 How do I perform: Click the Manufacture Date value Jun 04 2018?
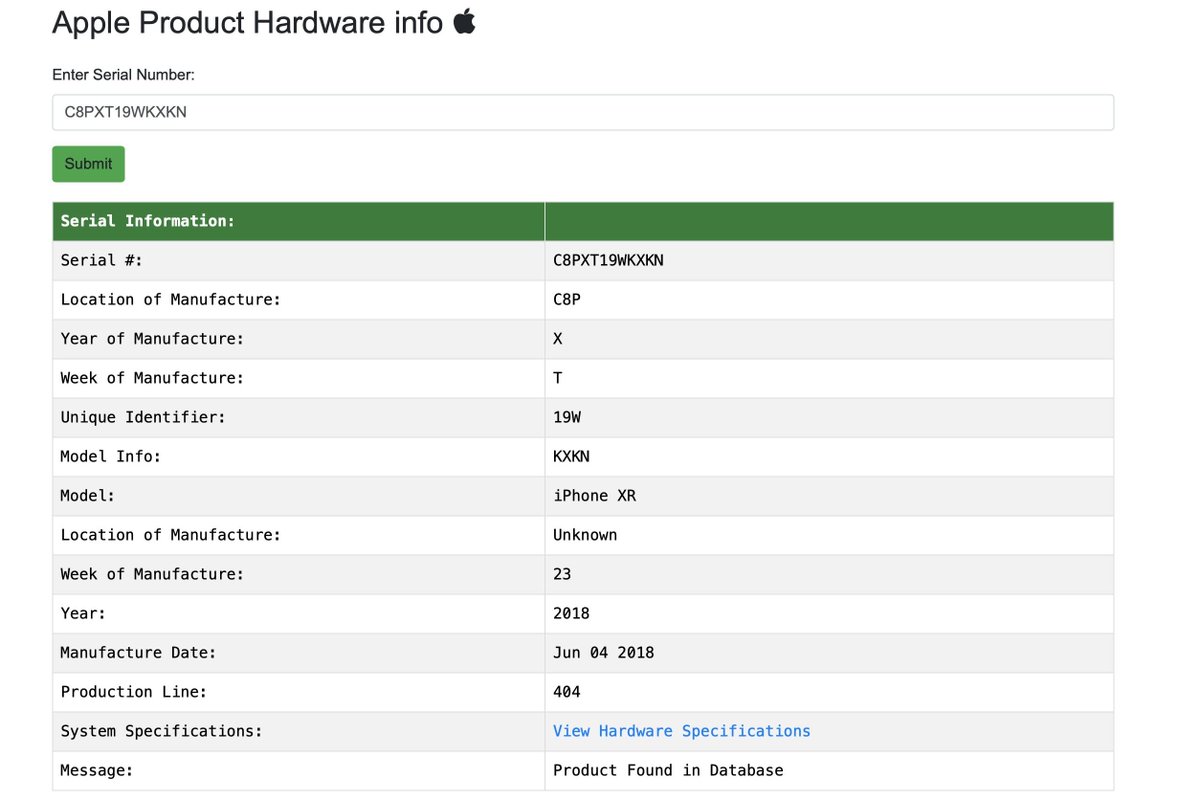602,652
